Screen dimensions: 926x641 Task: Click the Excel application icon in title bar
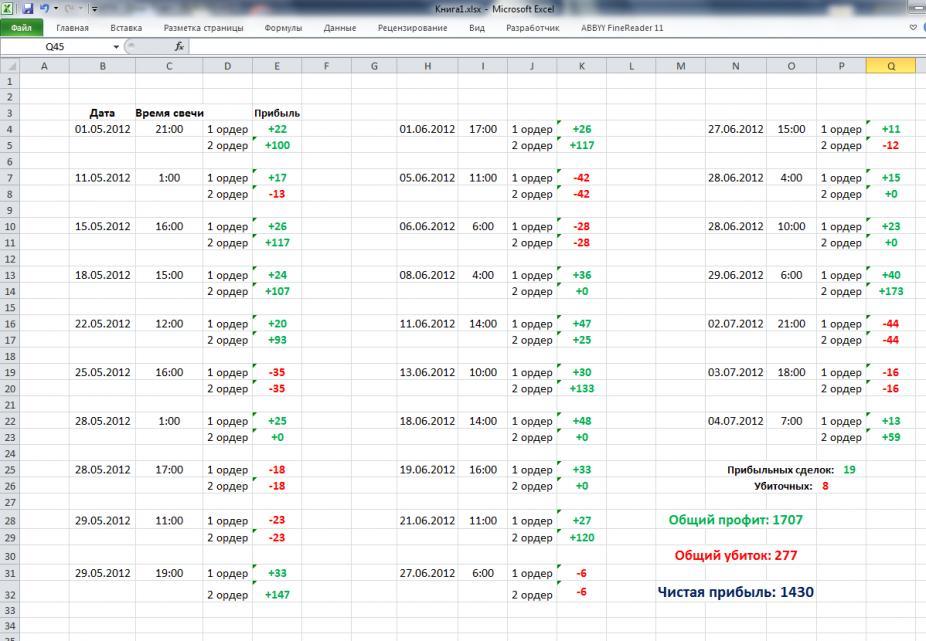coord(8,8)
